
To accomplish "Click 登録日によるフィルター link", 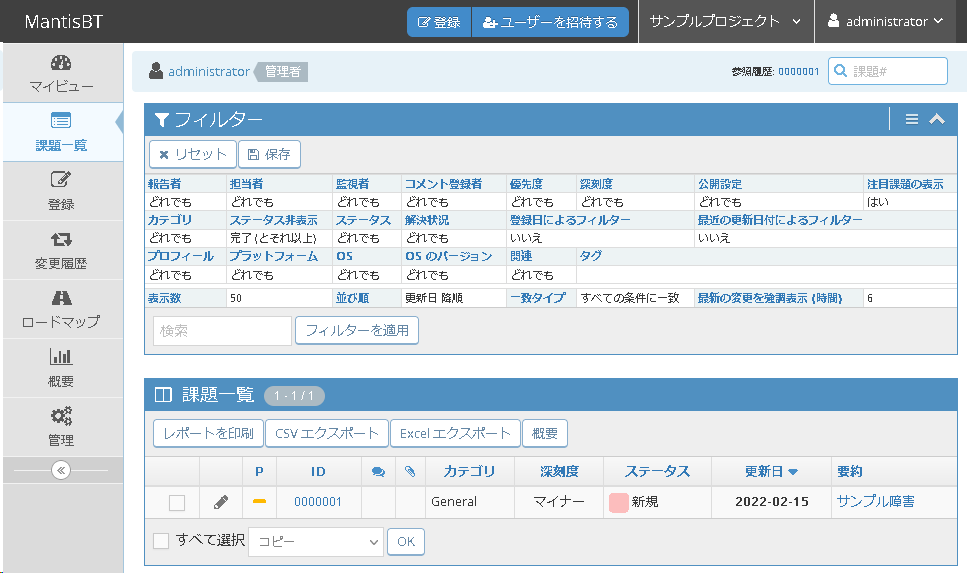I will (x=570, y=220).
